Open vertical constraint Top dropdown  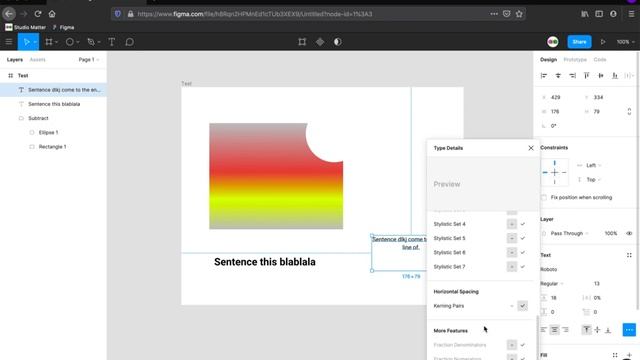[594, 180]
